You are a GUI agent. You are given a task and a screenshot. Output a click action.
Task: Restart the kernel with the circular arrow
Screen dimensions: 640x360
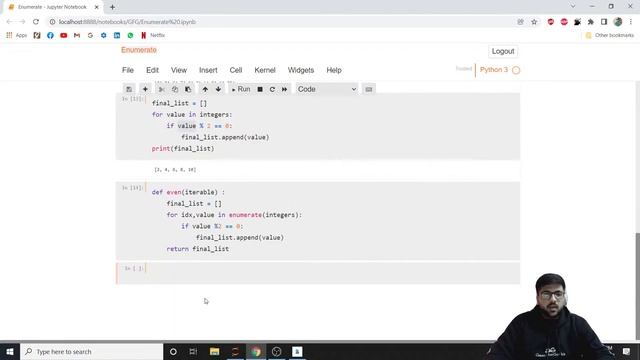272,89
